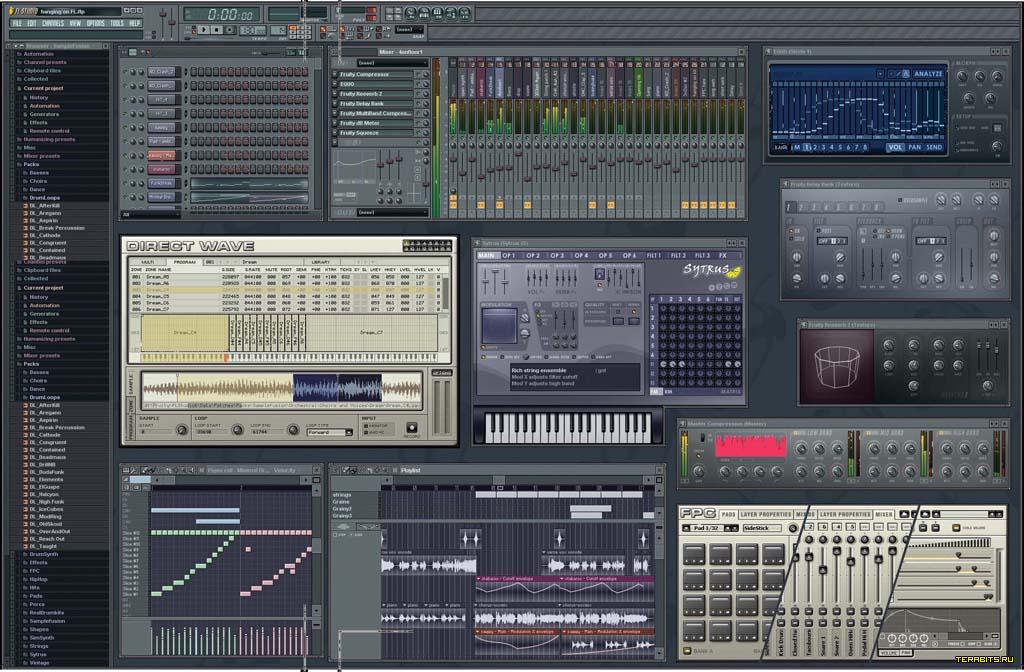Open the FILE menu
Screen dimensions: 1024x672
17,22
